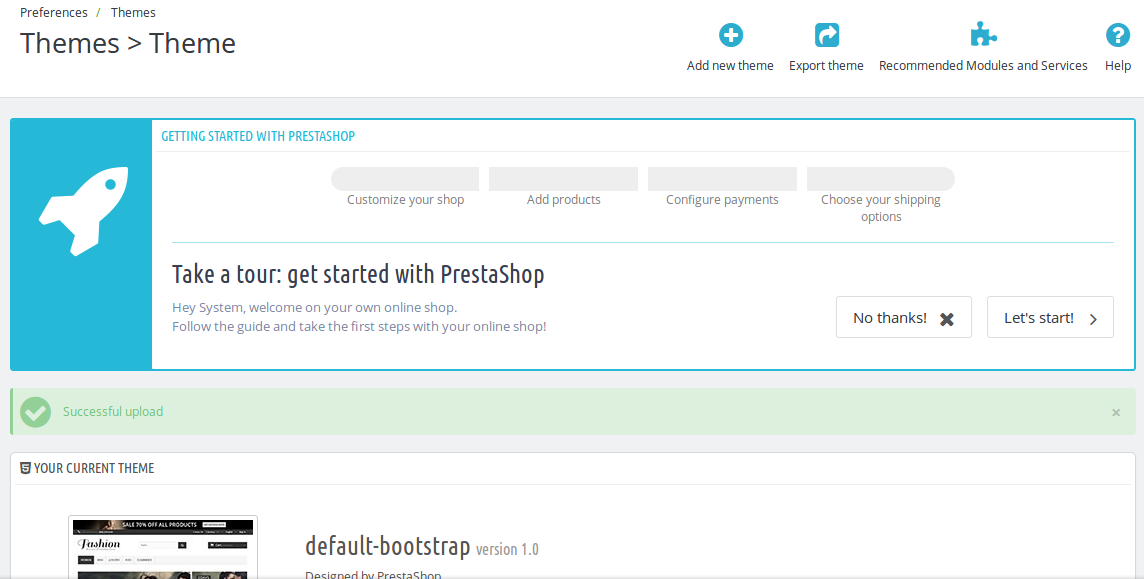Viewport: 1144px width, 579px height.
Task: Go to Preferences breadcrumb
Action: coord(54,12)
